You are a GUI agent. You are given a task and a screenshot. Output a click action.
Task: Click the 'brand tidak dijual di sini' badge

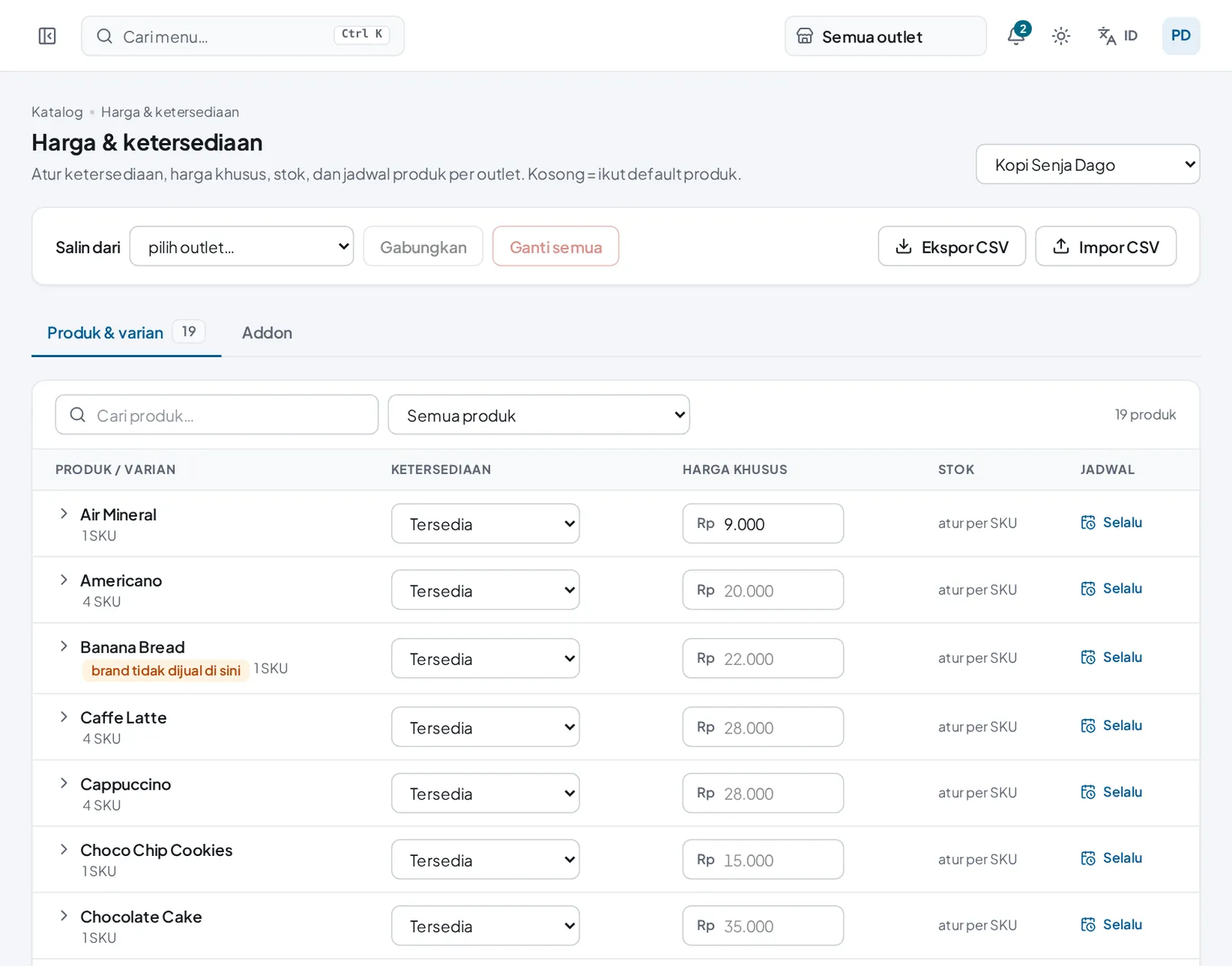166,670
